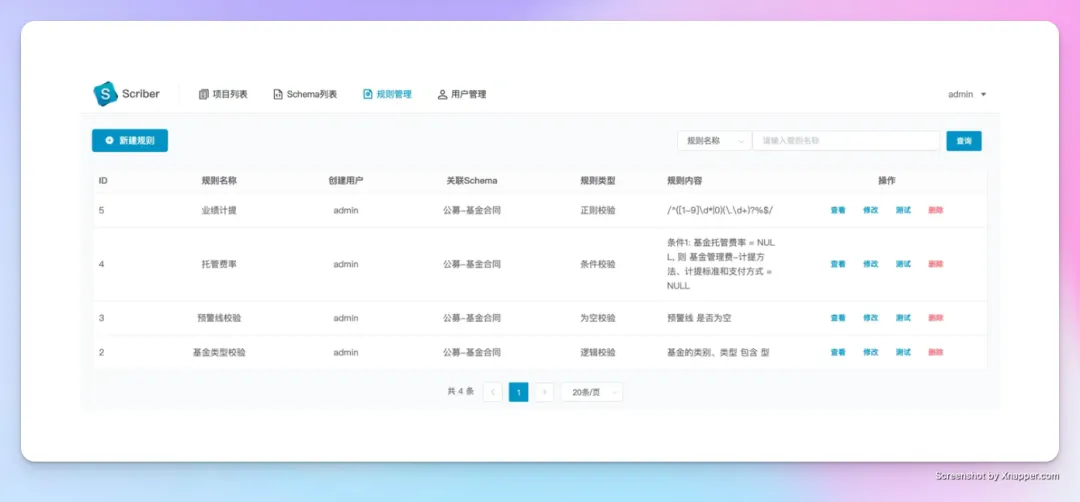This screenshot has height=502, width=1080.
Task: Click the 基金的类别、类型 包含 型 cell
Action: pyautogui.click(x=718, y=352)
